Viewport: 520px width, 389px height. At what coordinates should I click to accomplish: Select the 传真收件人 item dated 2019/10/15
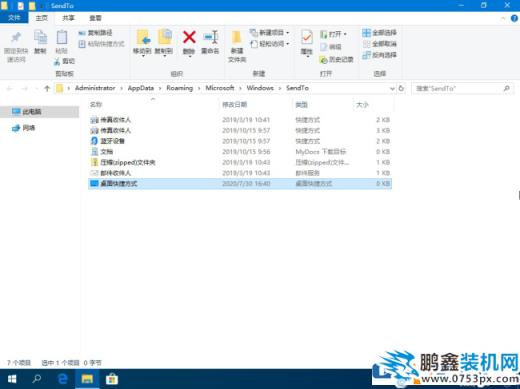[x=240, y=130]
